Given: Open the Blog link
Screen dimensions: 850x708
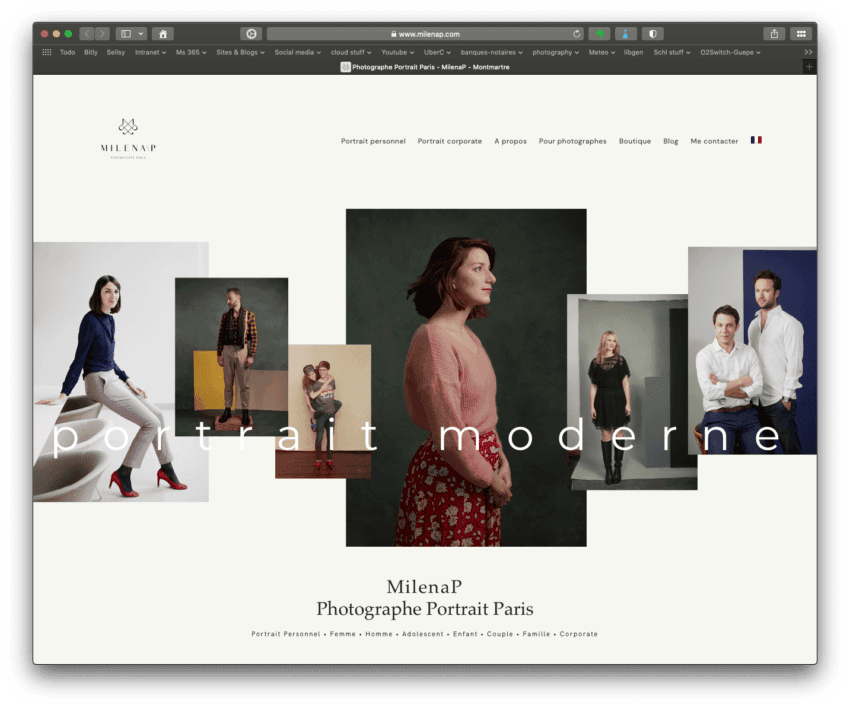Looking at the screenshot, I should pyautogui.click(x=671, y=141).
